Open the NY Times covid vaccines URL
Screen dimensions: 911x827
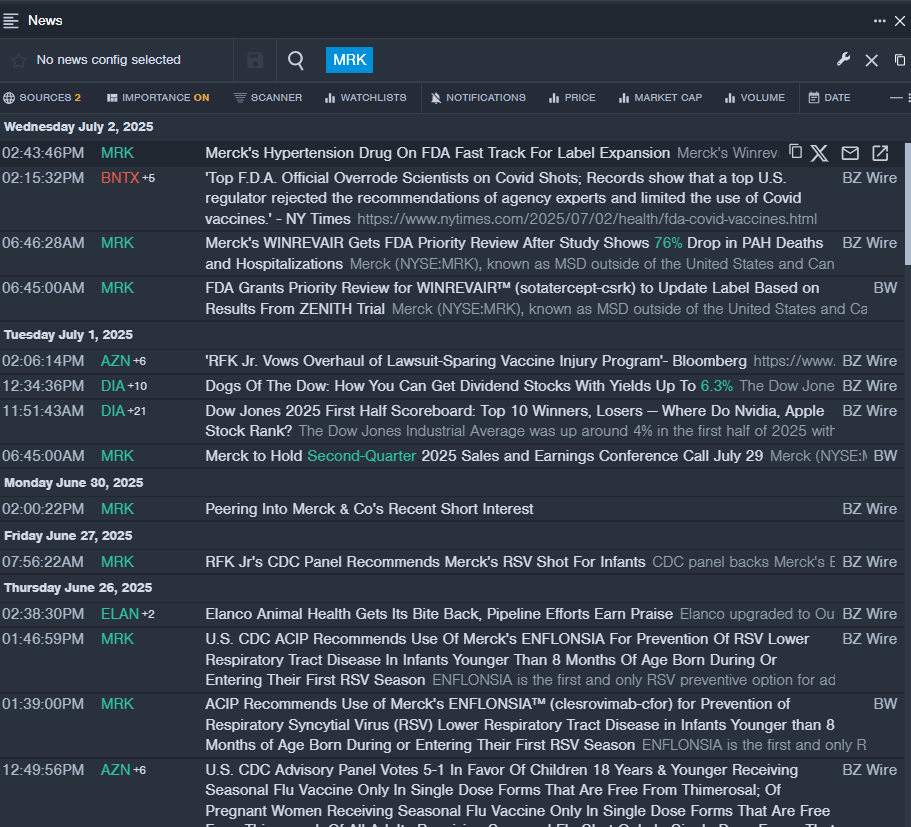(587, 219)
